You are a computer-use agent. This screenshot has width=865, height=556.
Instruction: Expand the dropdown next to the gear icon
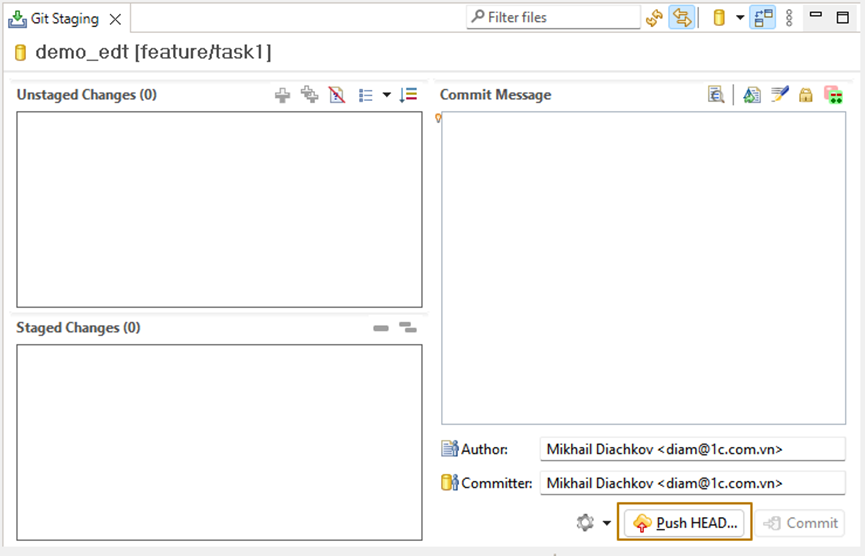[x=606, y=523]
